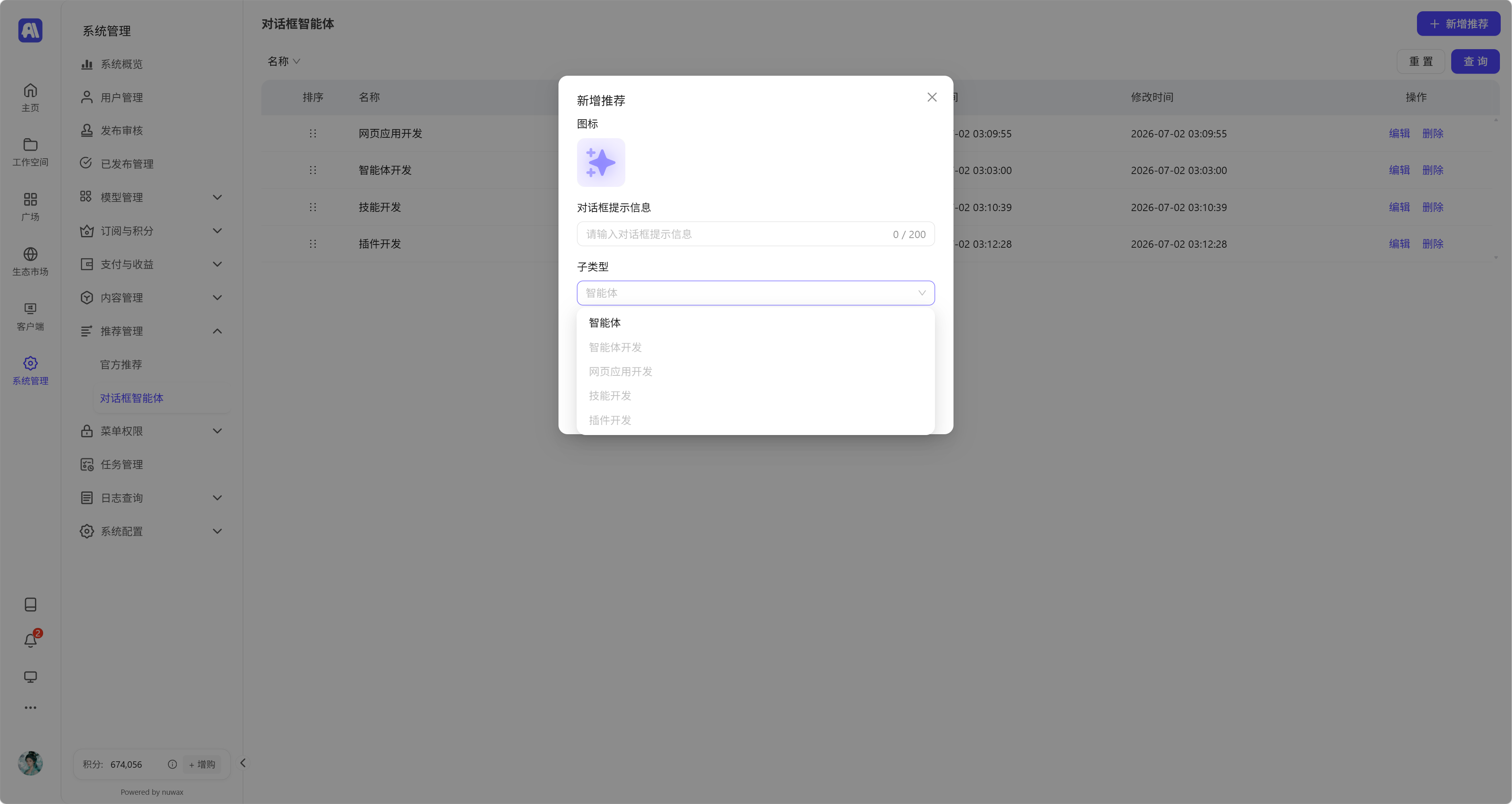
Task: Open 系统概览 in the sidebar
Action: point(151,64)
